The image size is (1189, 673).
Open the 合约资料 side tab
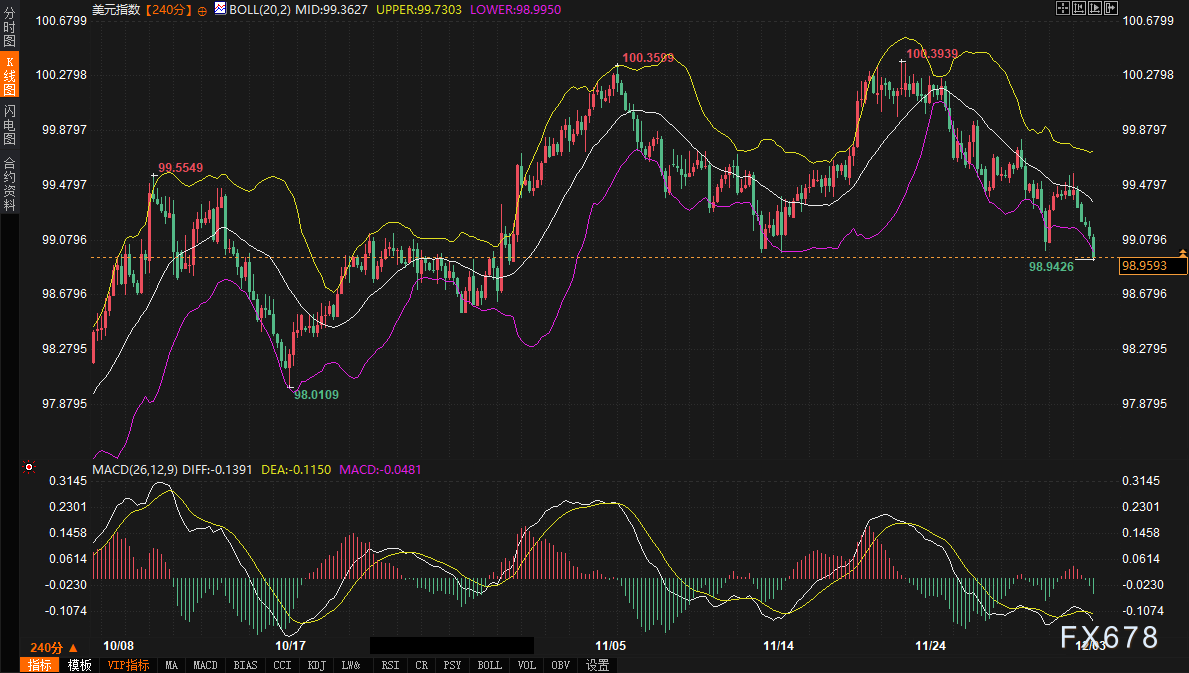(10, 183)
